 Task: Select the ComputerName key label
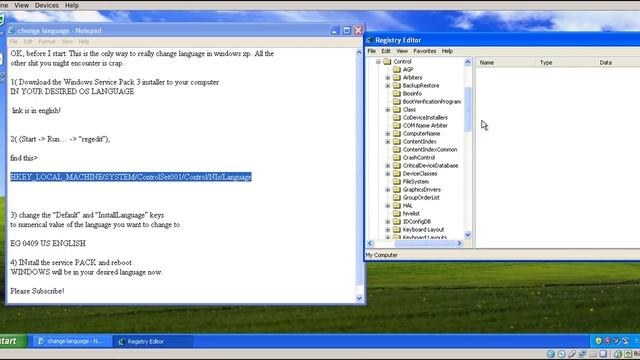click(421, 134)
